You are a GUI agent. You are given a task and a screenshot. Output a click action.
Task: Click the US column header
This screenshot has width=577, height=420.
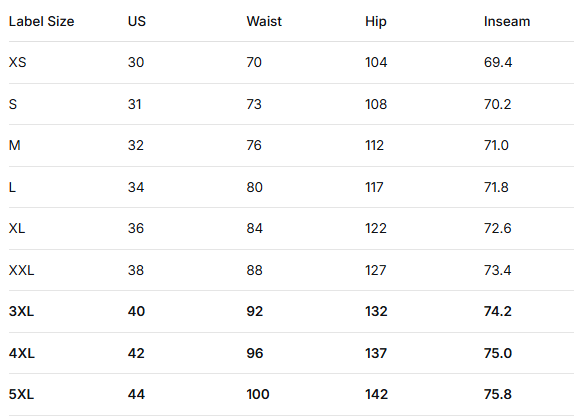pyautogui.click(x=137, y=21)
